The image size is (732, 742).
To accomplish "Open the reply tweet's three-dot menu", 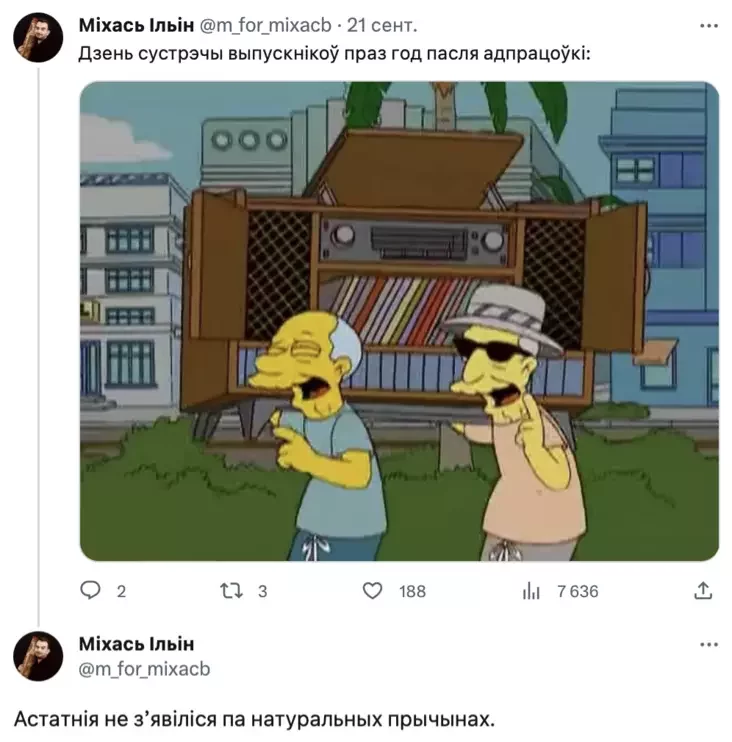I will coord(709,645).
